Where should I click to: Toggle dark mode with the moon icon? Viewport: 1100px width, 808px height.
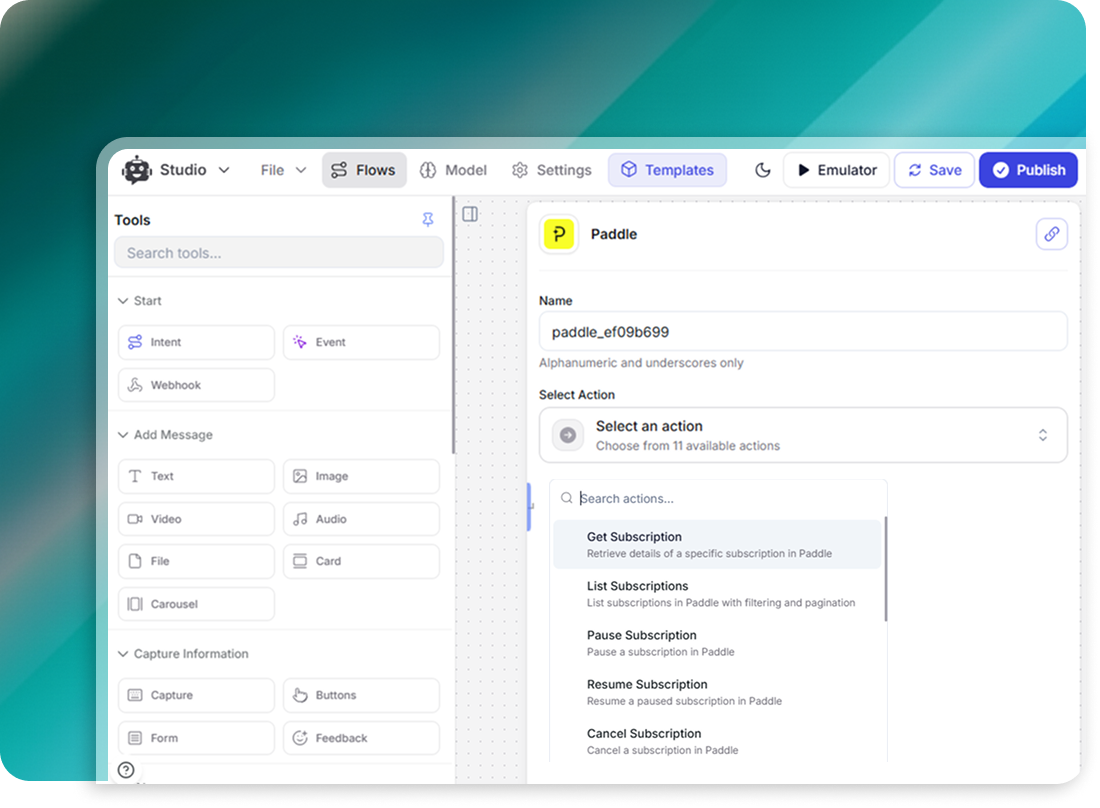[763, 170]
